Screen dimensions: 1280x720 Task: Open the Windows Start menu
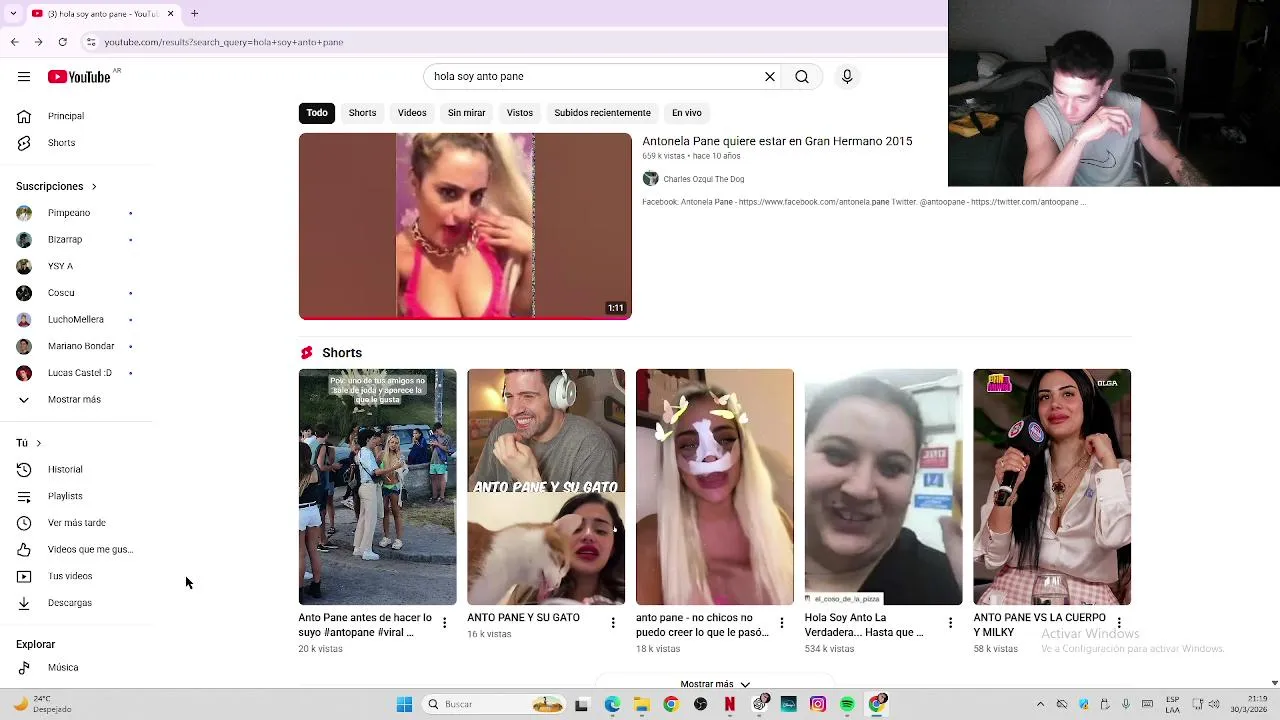[404, 705]
